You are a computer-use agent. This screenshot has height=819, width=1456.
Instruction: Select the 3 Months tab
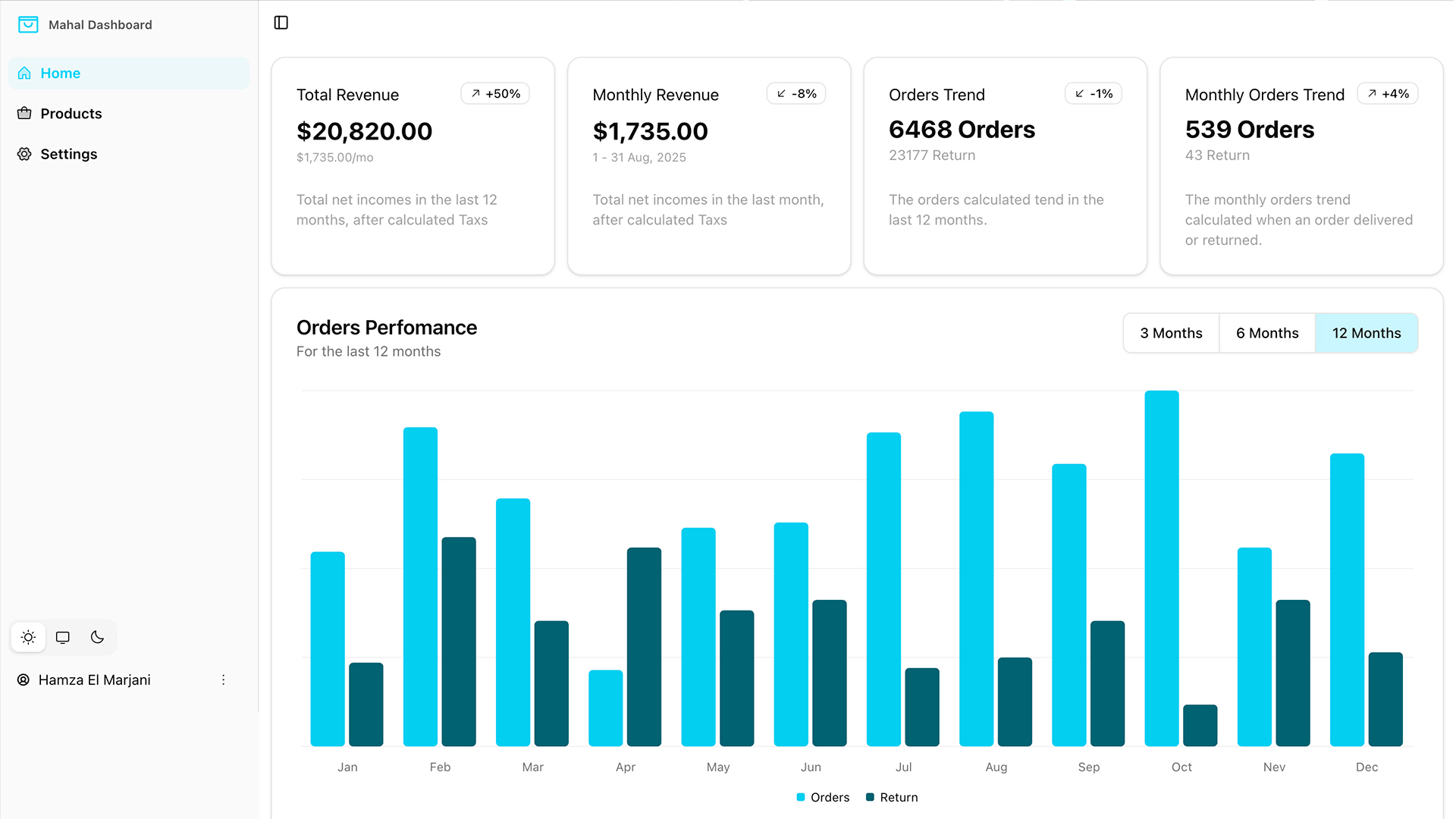pos(1171,333)
